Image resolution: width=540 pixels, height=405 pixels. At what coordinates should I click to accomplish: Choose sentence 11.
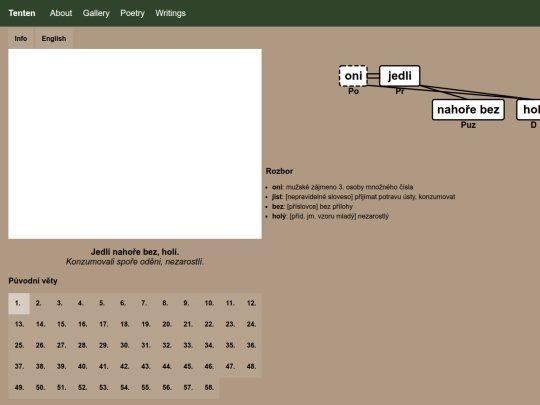click(x=230, y=303)
